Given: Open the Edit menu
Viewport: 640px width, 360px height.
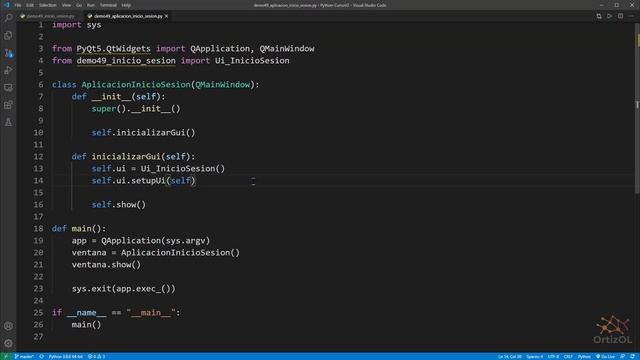Looking at the screenshot, I should click(30, 5).
